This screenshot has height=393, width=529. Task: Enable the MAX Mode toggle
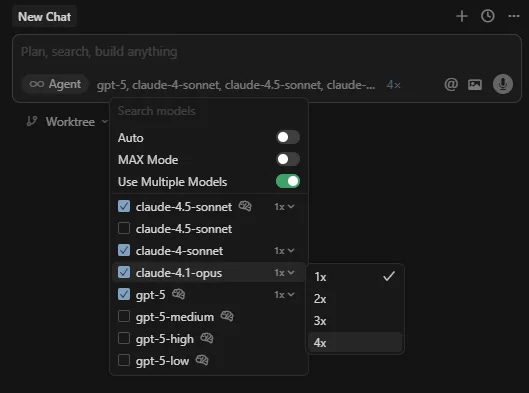pyautogui.click(x=288, y=159)
